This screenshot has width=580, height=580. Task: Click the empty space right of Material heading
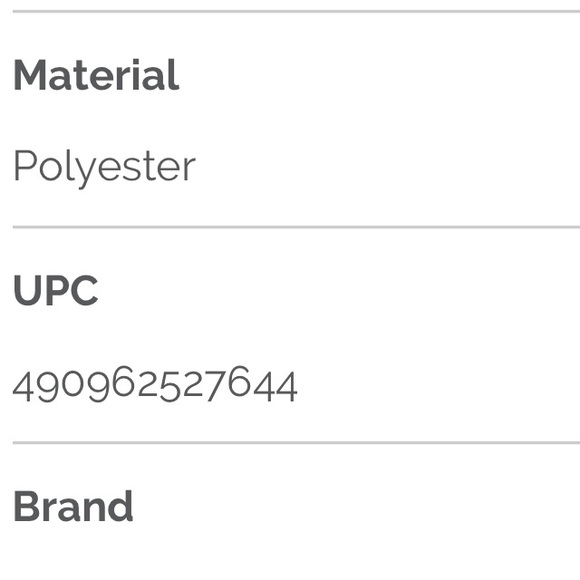[x=380, y=75]
